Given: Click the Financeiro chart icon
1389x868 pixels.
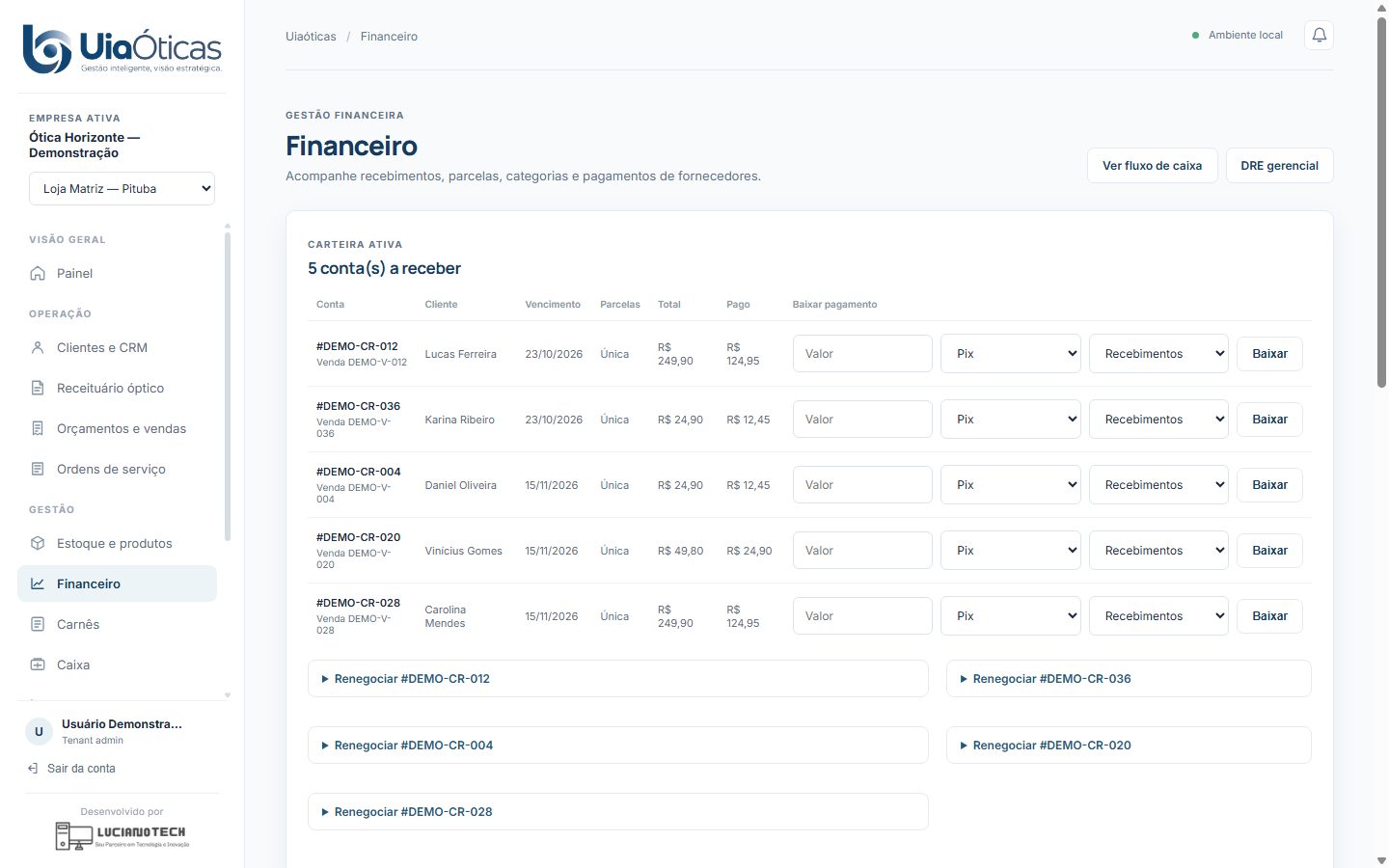Looking at the screenshot, I should pyautogui.click(x=38, y=583).
